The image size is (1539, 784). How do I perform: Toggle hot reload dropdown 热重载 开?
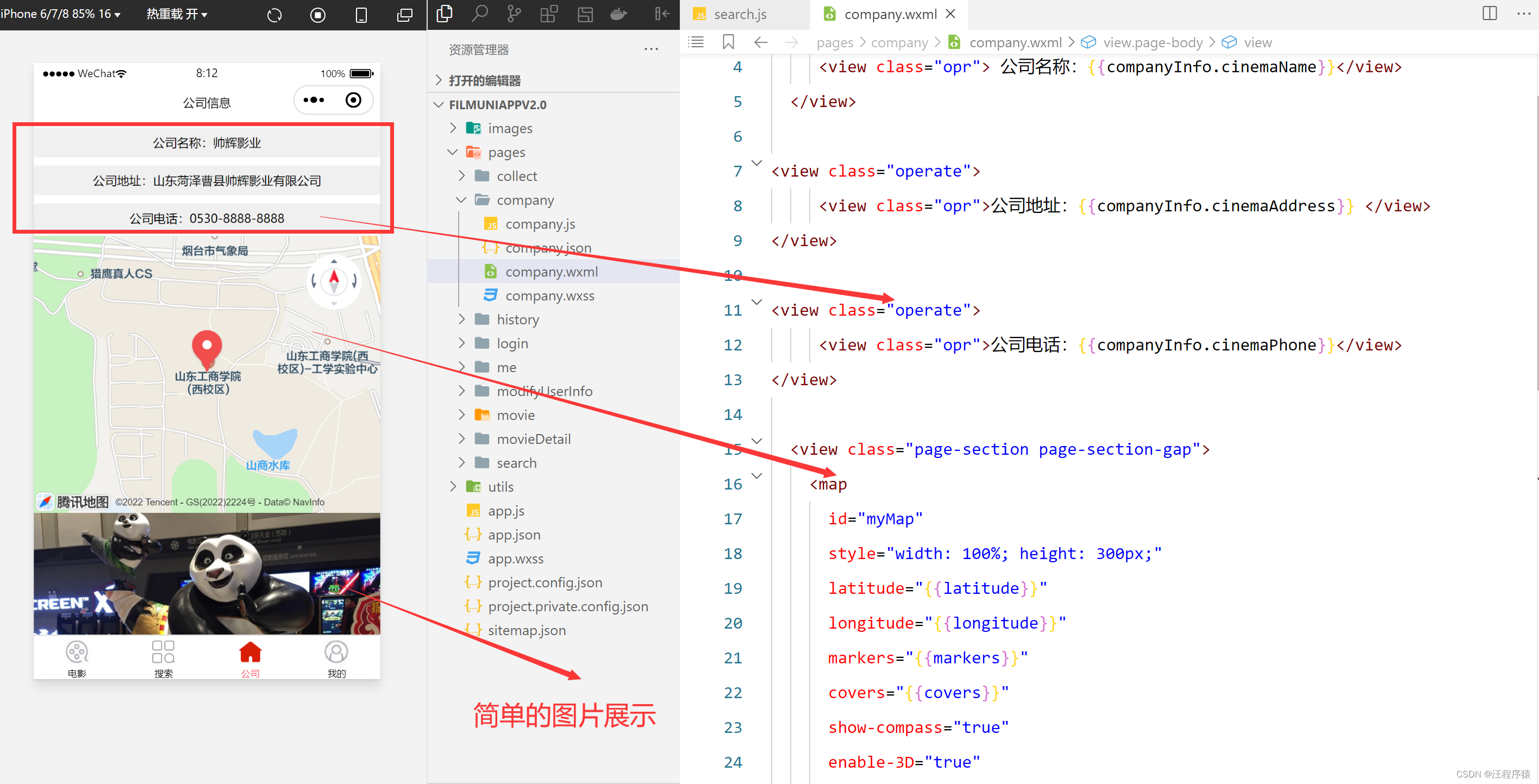[x=177, y=14]
